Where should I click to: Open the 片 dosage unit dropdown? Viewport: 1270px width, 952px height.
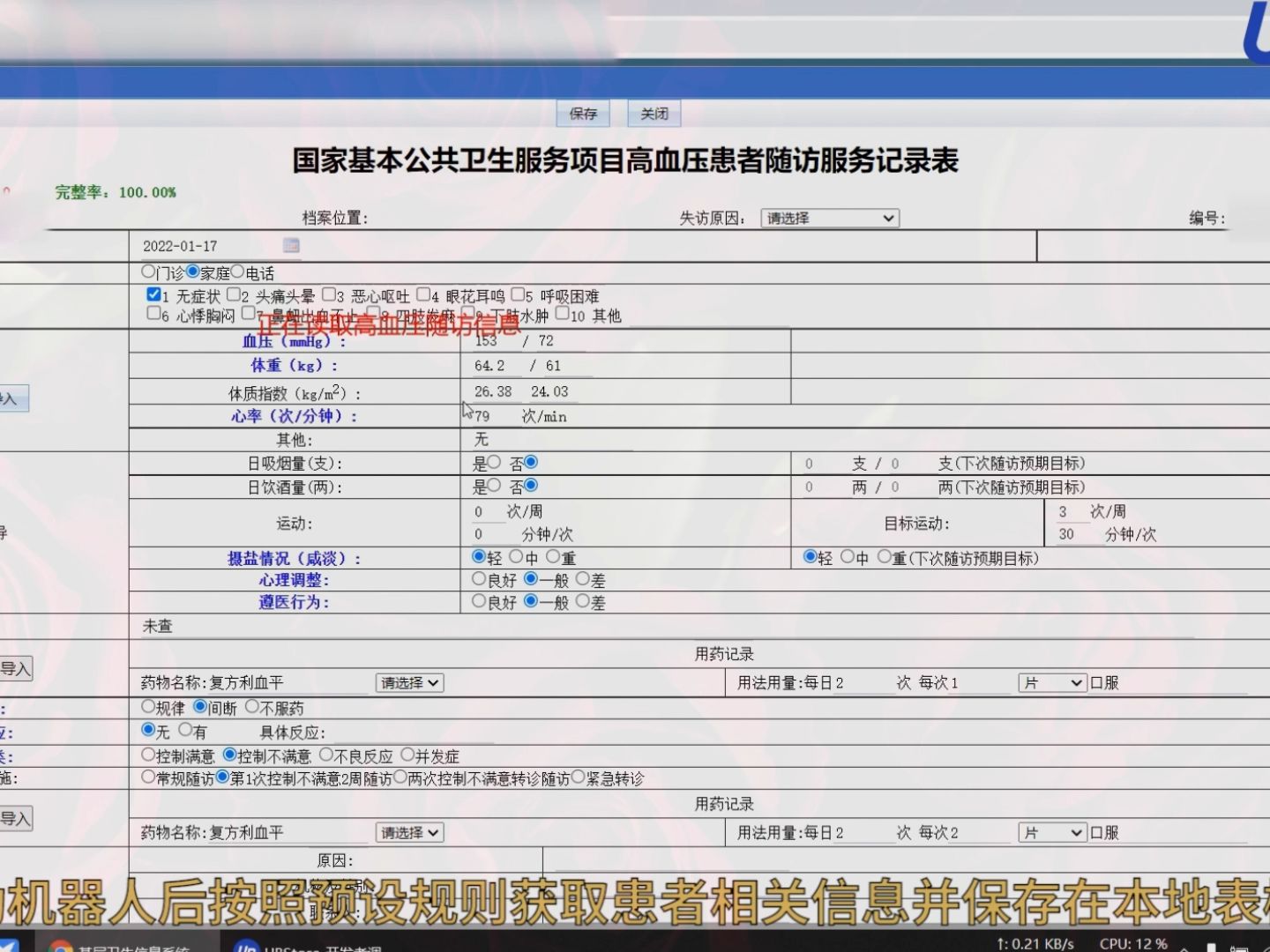coord(1051,682)
